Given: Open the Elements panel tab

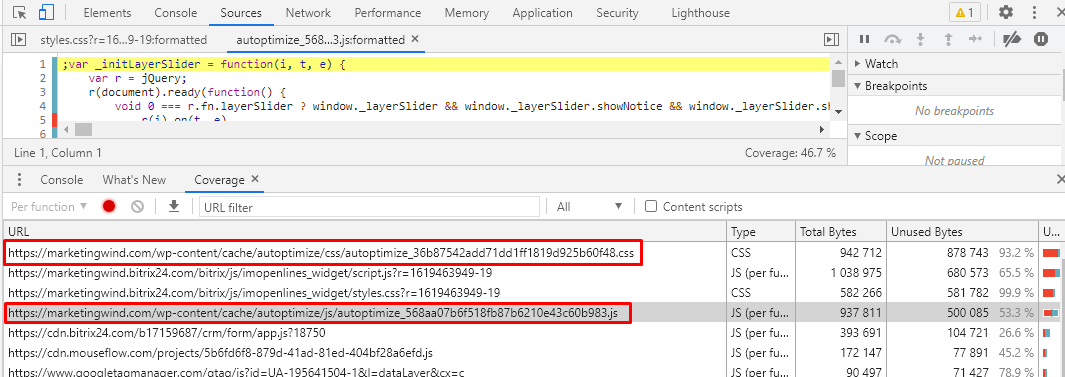Looking at the screenshot, I should 107,13.
